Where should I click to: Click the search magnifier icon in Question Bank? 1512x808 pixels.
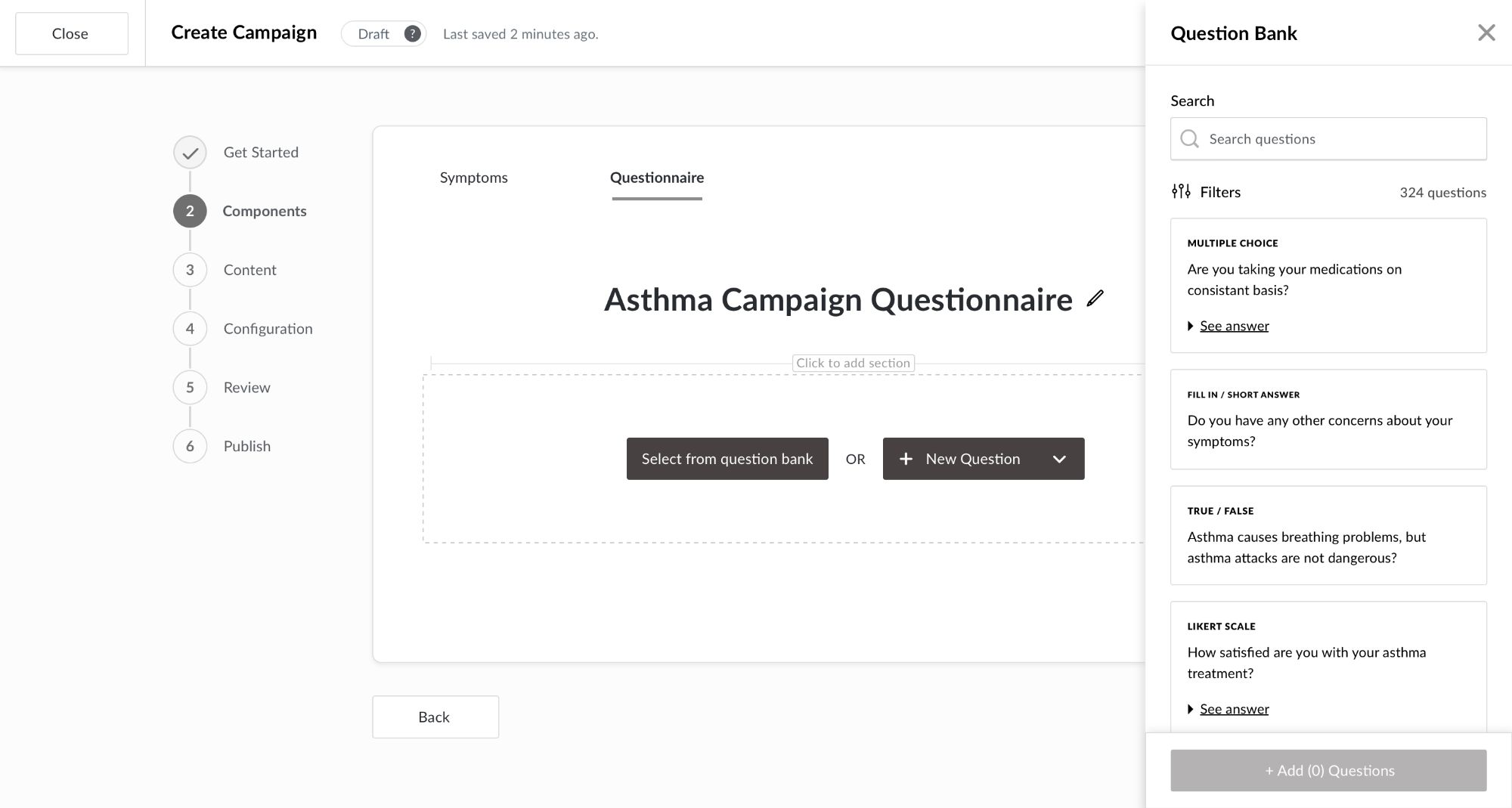click(1189, 139)
